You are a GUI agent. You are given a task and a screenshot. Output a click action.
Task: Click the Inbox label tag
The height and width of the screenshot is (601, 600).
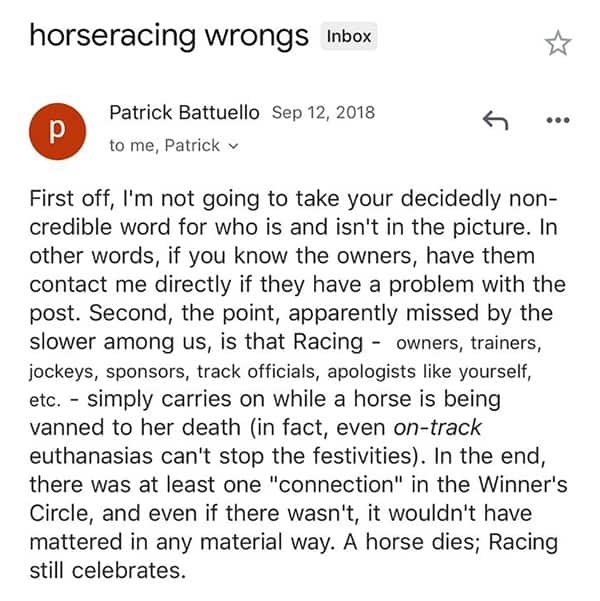[348, 37]
